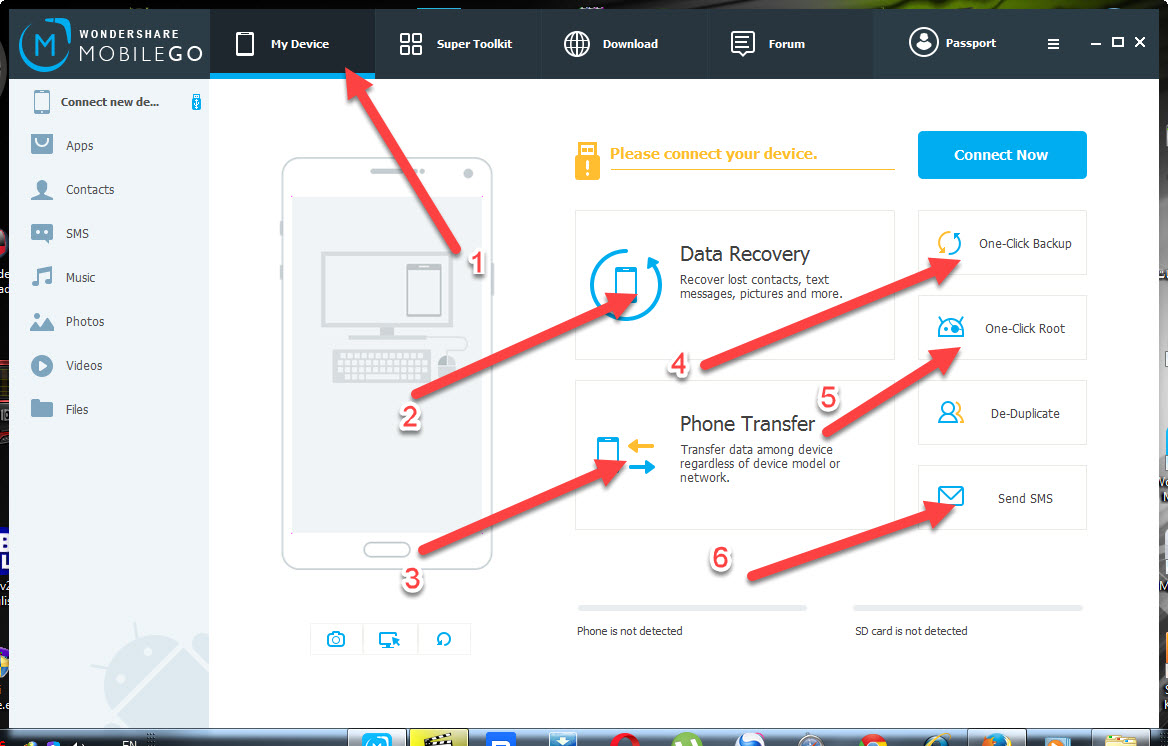Screen dimensions: 1168x746
Task: Select One-Click Root
Action: [1002, 328]
